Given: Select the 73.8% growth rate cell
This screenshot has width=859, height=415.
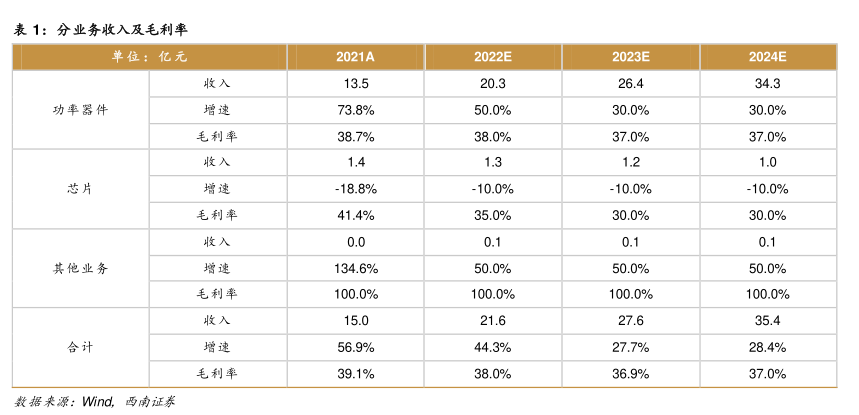Looking at the screenshot, I should [356, 110].
